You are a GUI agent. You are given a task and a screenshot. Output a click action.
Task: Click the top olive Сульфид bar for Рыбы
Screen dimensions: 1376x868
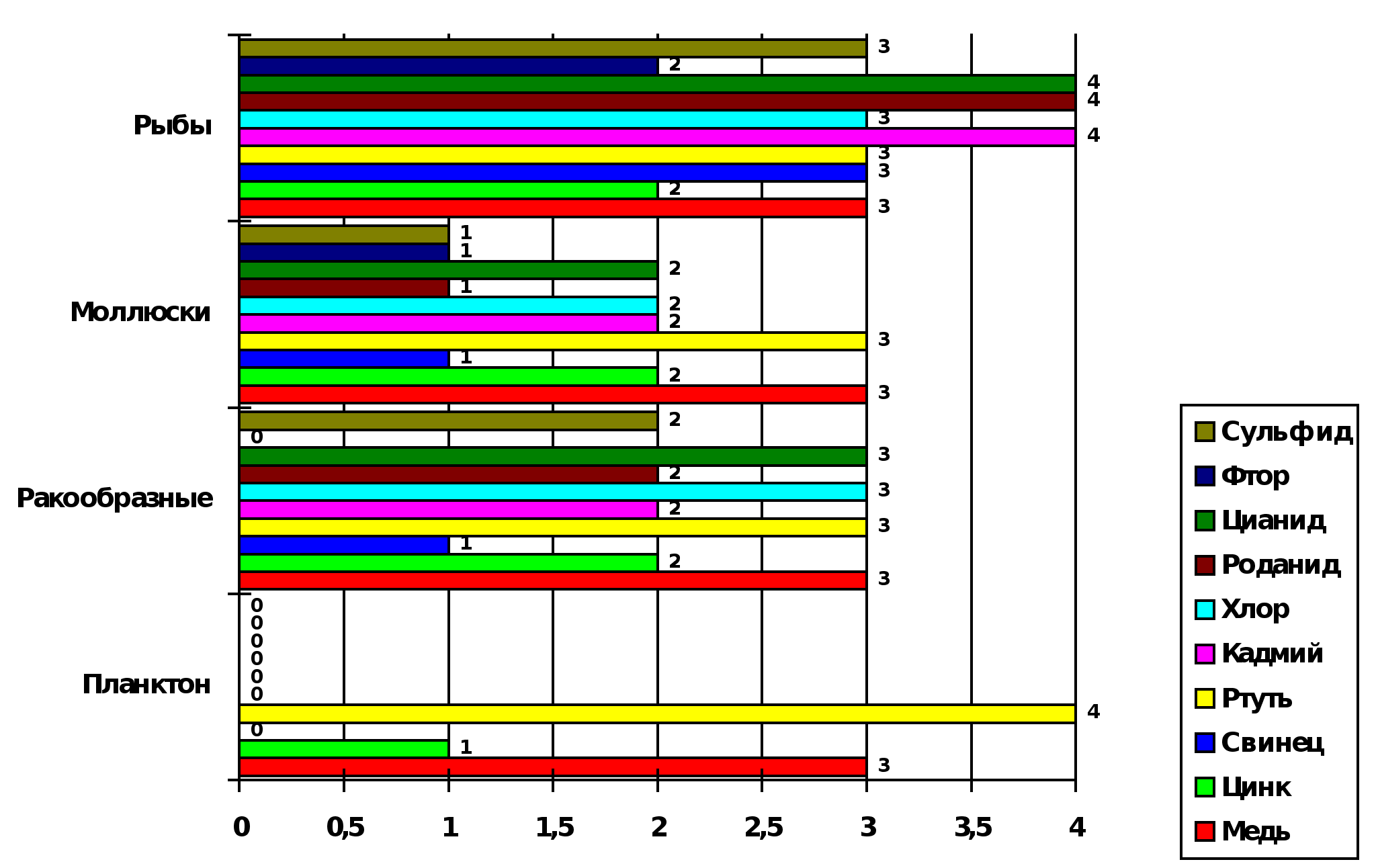pyautogui.click(x=552, y=48)
